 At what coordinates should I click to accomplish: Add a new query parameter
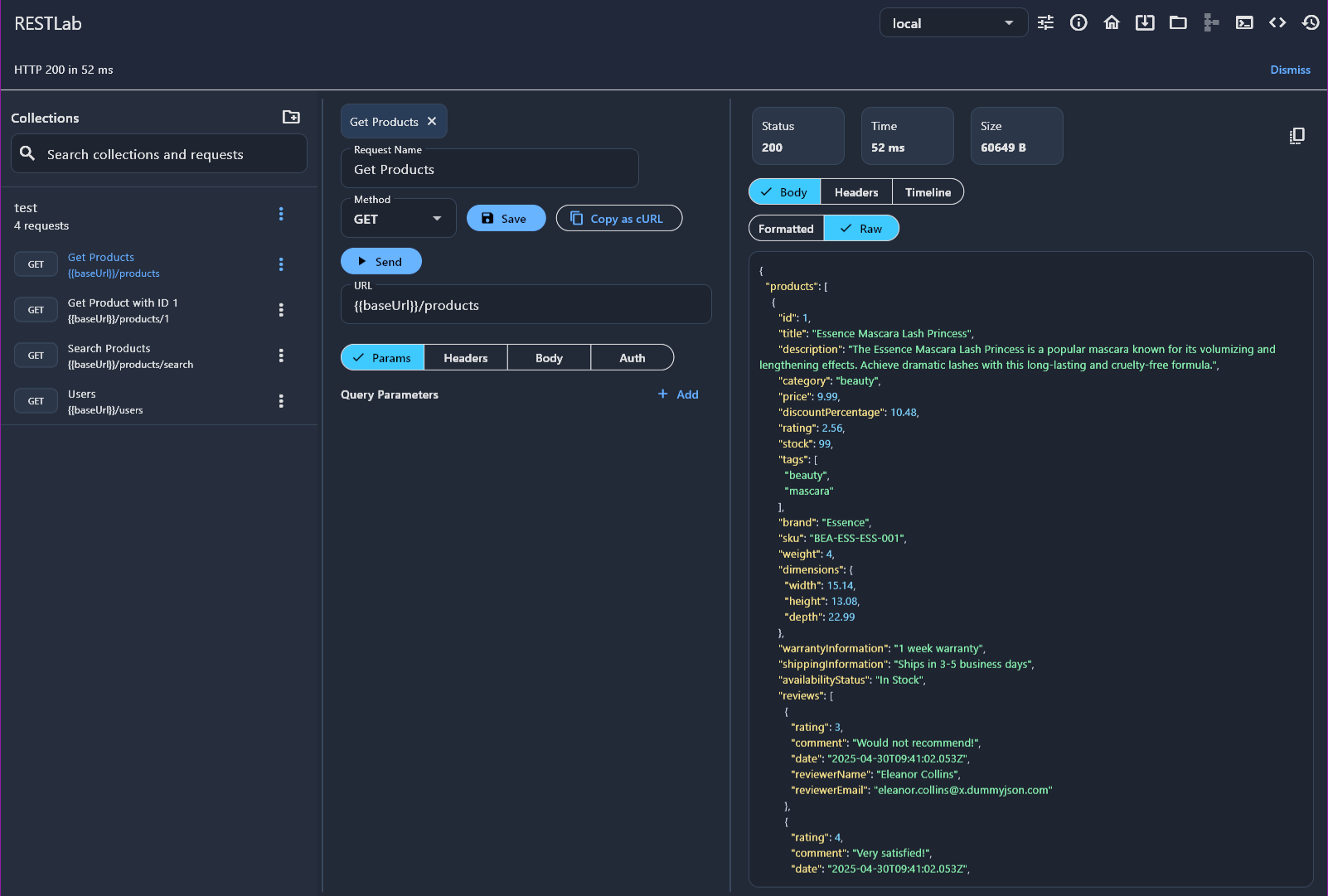678,395
